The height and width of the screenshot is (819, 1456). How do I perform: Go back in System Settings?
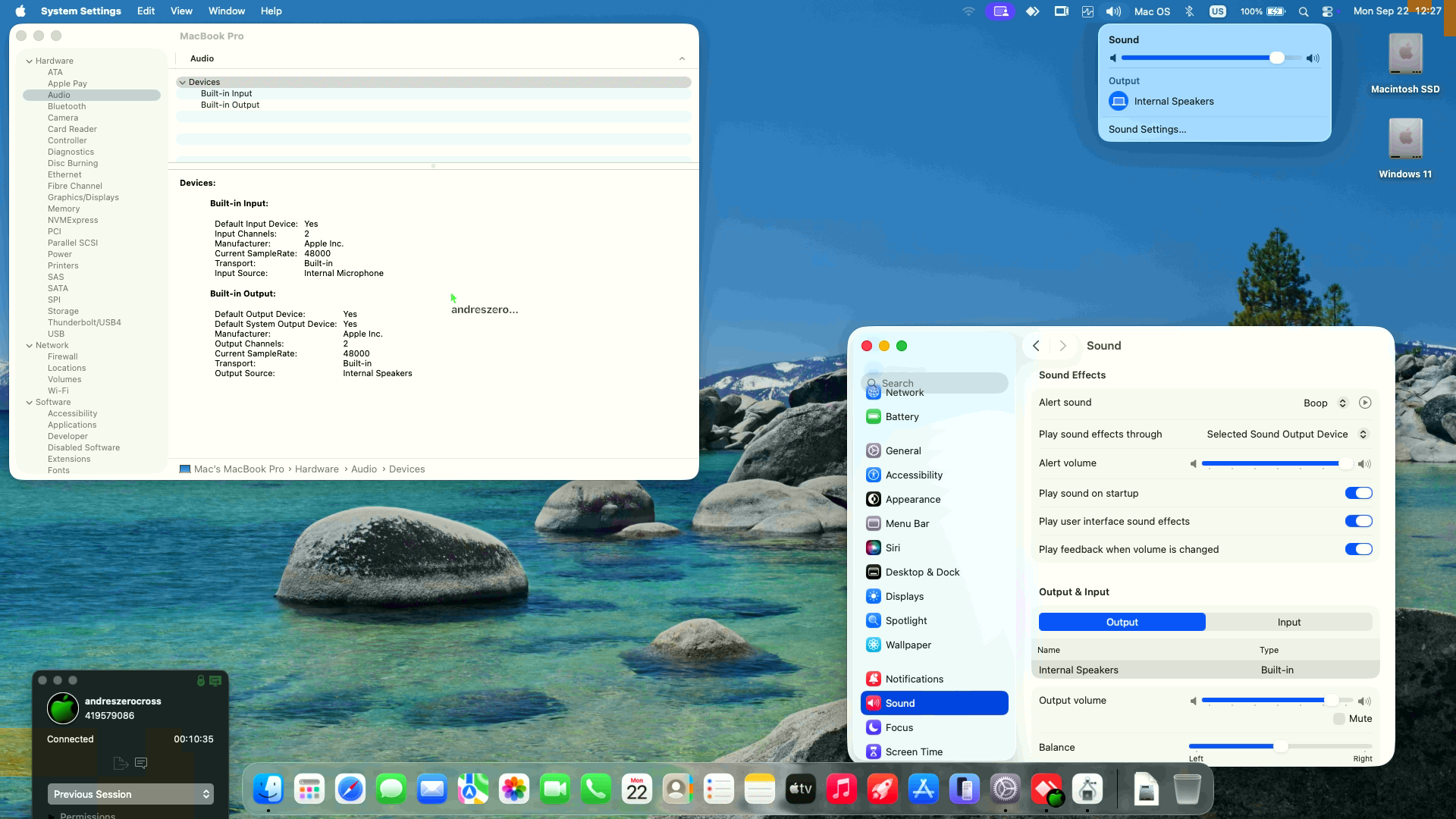click(1036, 346)
